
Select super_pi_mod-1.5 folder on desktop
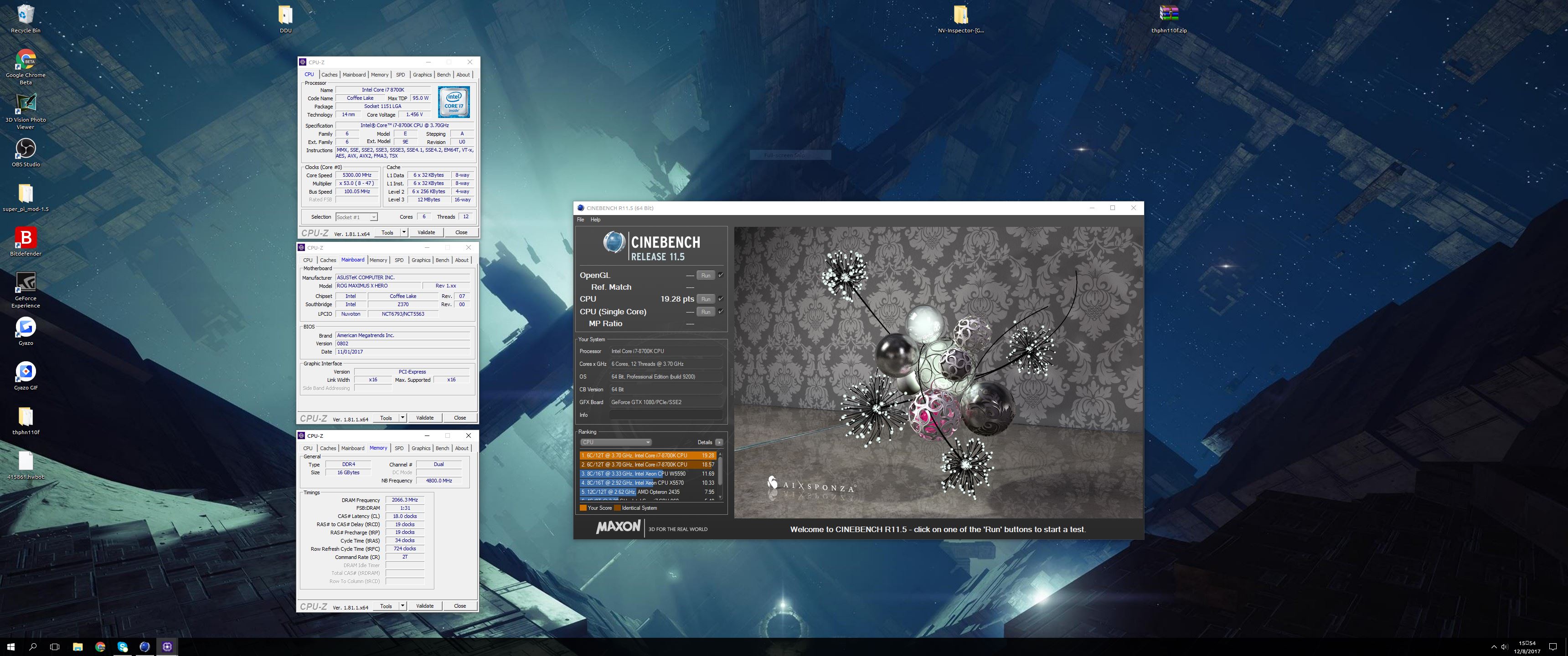click(x=26, y=198)
